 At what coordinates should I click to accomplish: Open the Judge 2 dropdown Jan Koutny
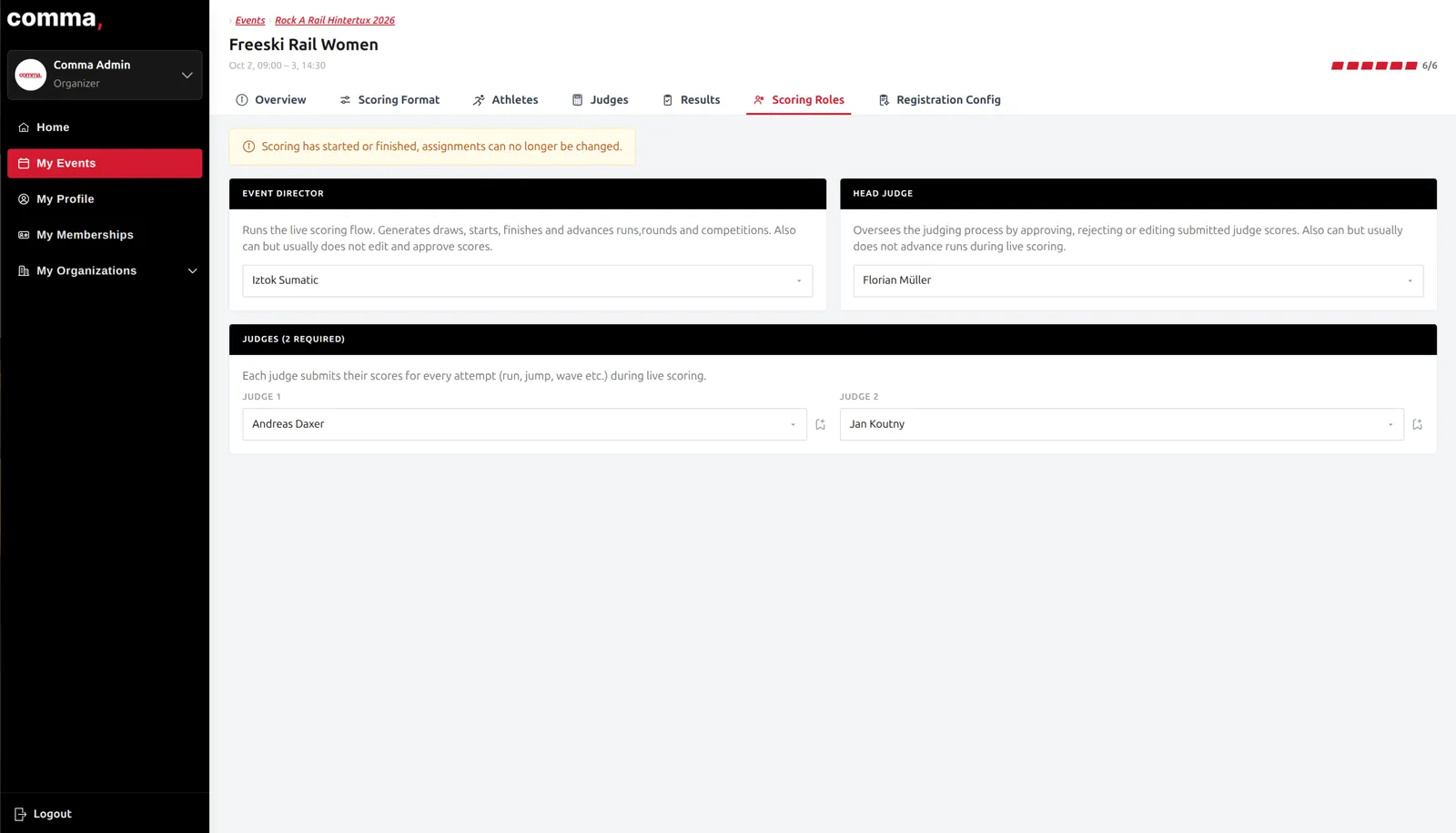coord(1121,424)
